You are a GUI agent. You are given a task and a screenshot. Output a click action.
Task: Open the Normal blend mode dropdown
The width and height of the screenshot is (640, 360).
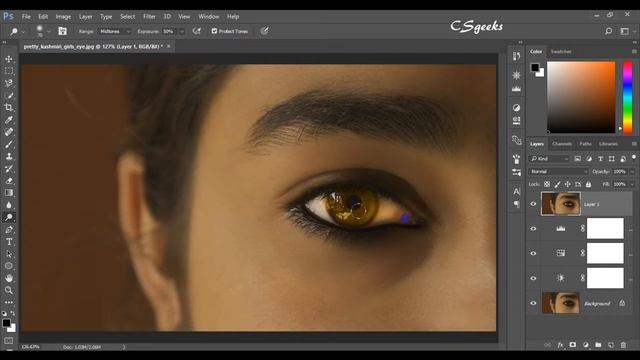pyautogui.click(x=558, y=171)
